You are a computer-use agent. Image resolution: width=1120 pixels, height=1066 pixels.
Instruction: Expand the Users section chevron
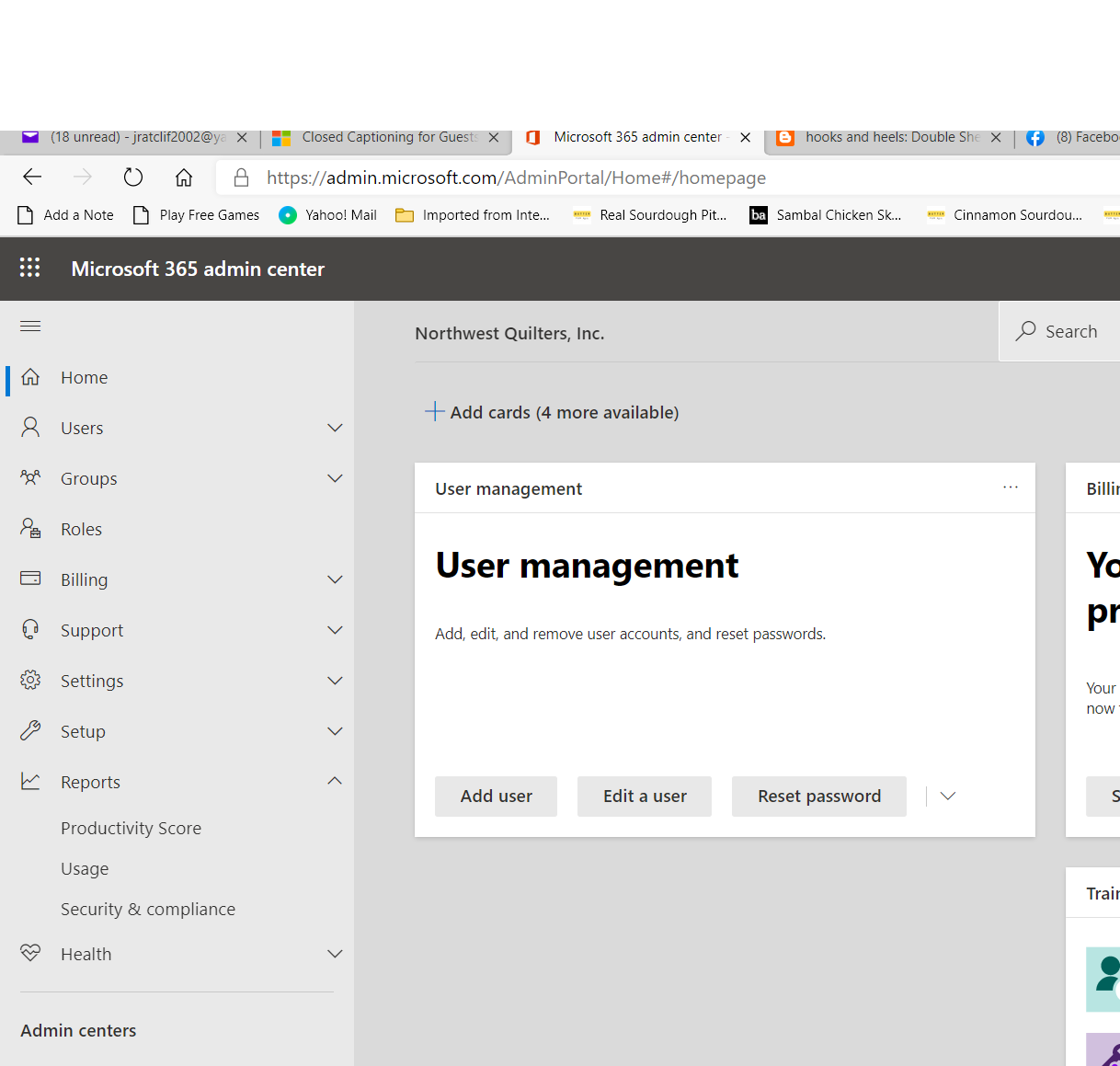335,428
